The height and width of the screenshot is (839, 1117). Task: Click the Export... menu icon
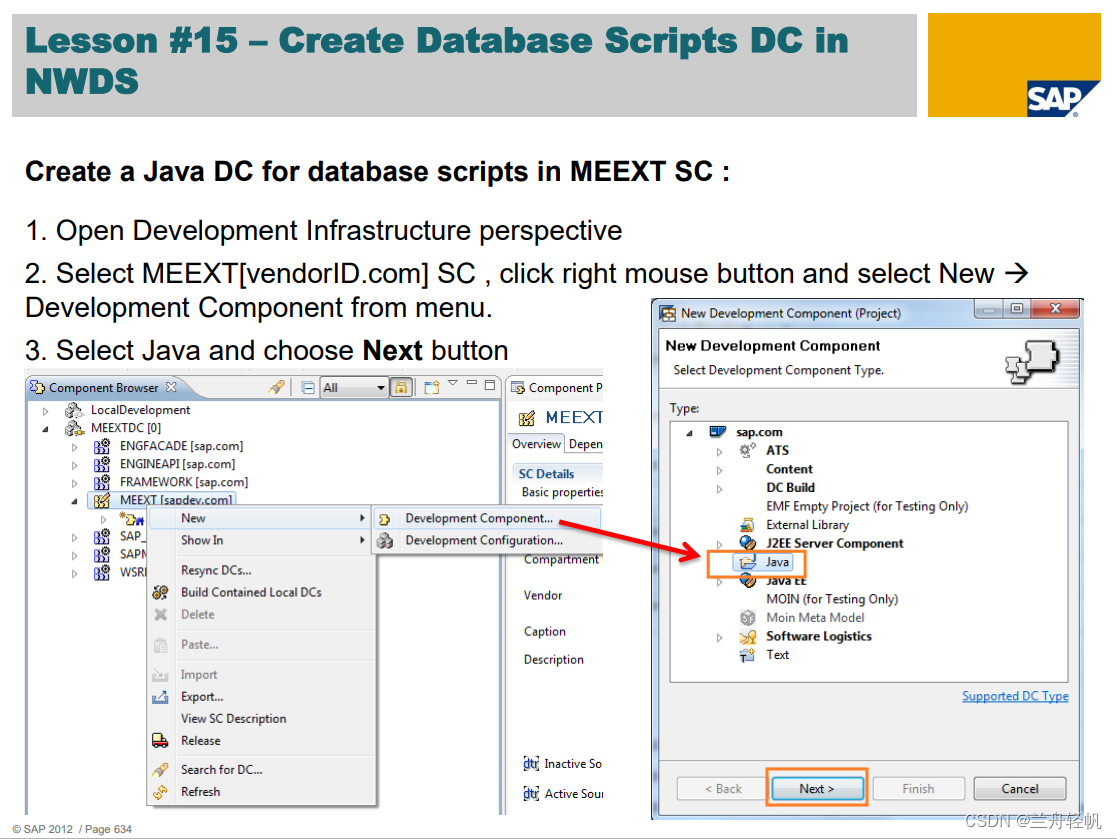(160, 697)
